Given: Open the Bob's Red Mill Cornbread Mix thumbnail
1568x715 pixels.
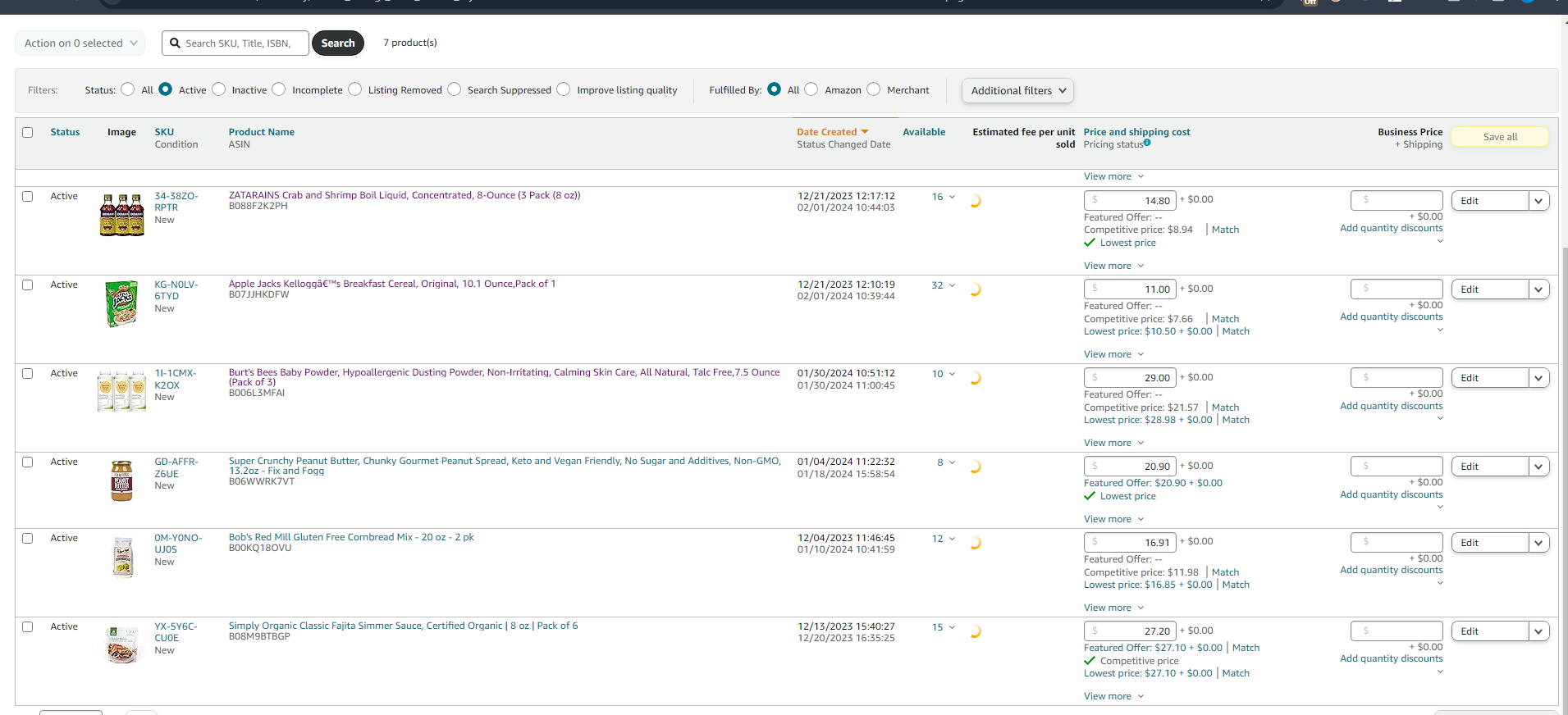Looking at the screenshot, I should pos(123,557).
